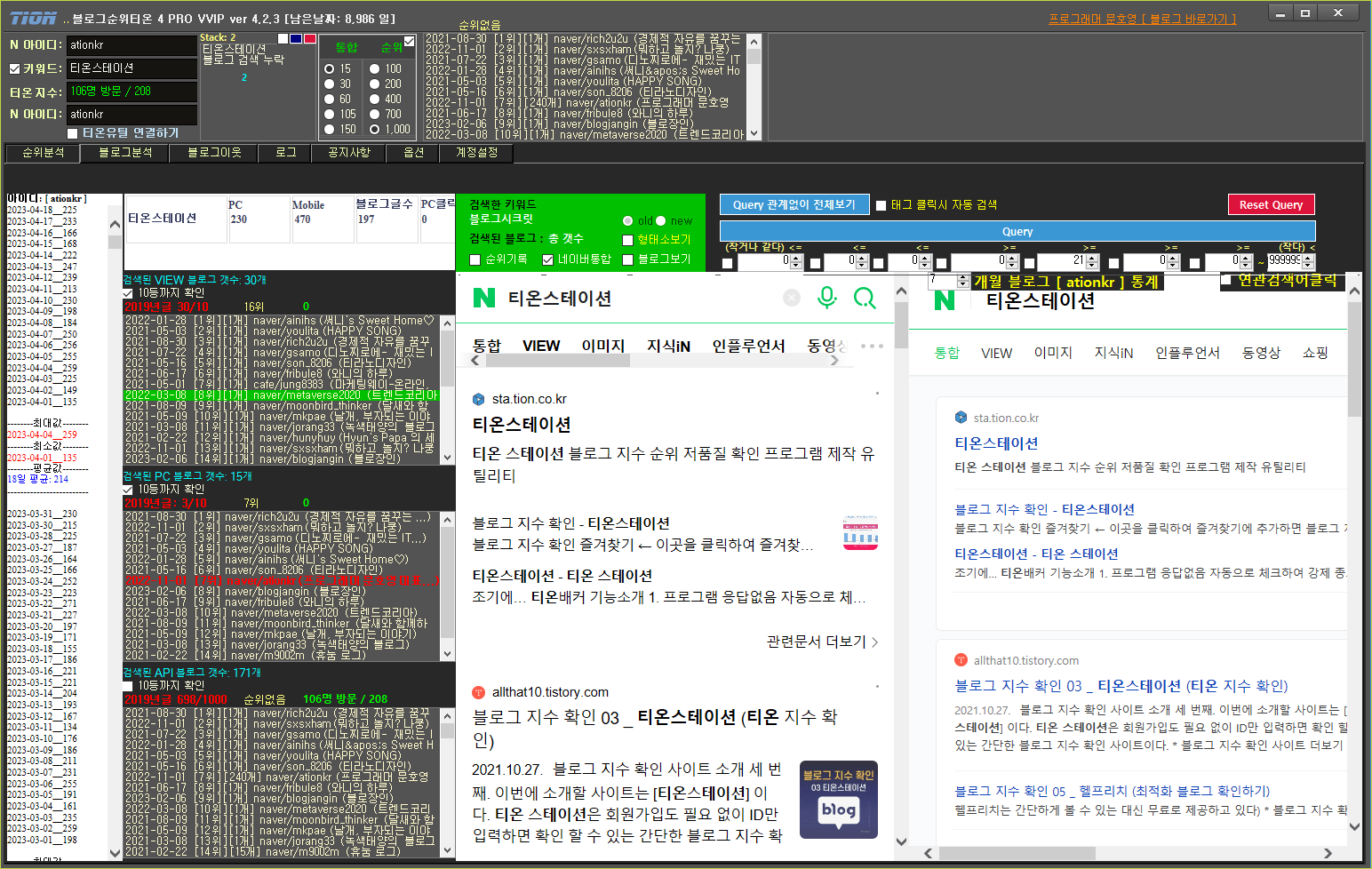Select the 105 radio option

point(330,114)
